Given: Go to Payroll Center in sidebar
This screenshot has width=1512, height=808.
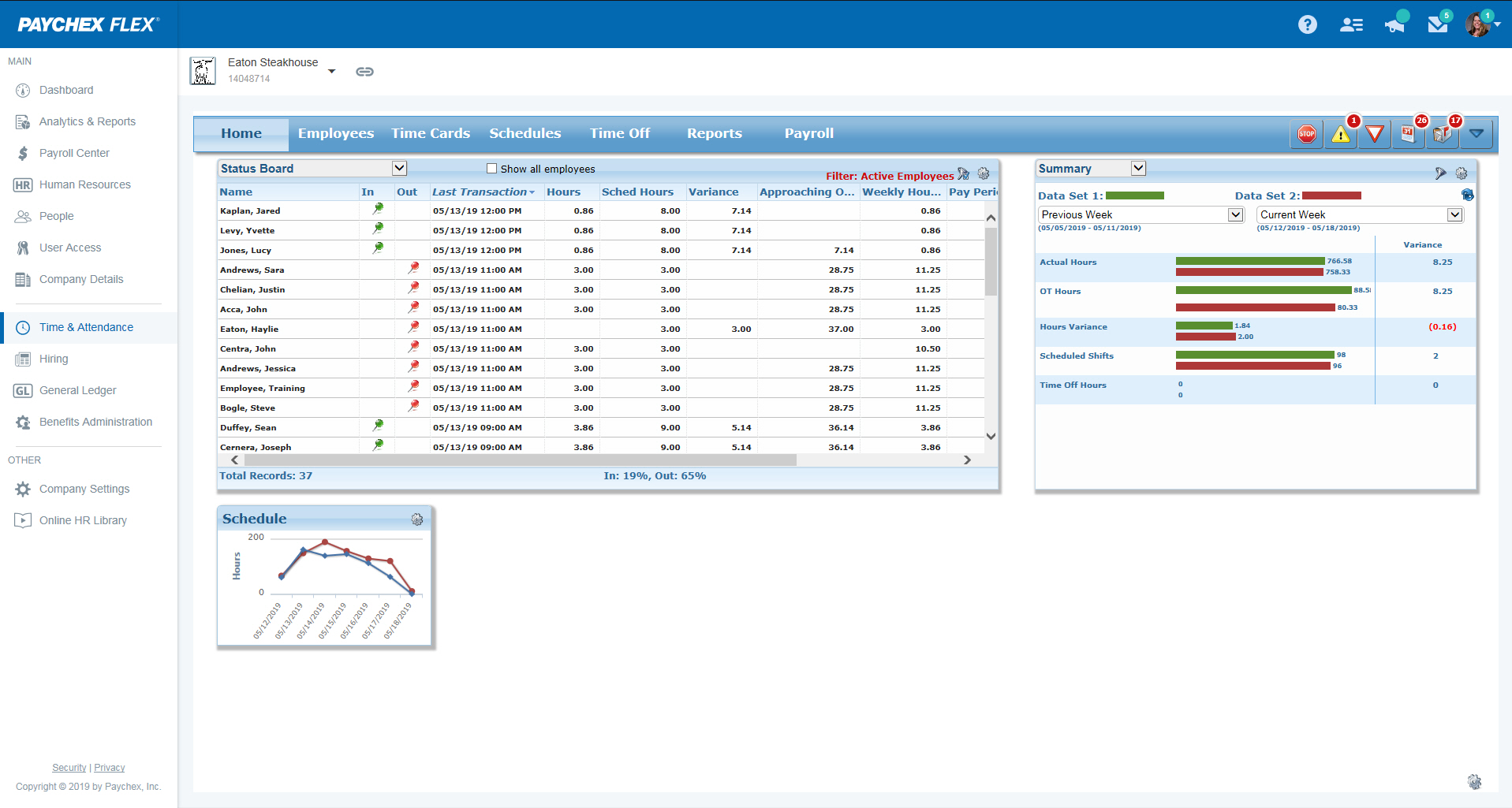Looking at the screenshot, I should [x=74, y=153].
